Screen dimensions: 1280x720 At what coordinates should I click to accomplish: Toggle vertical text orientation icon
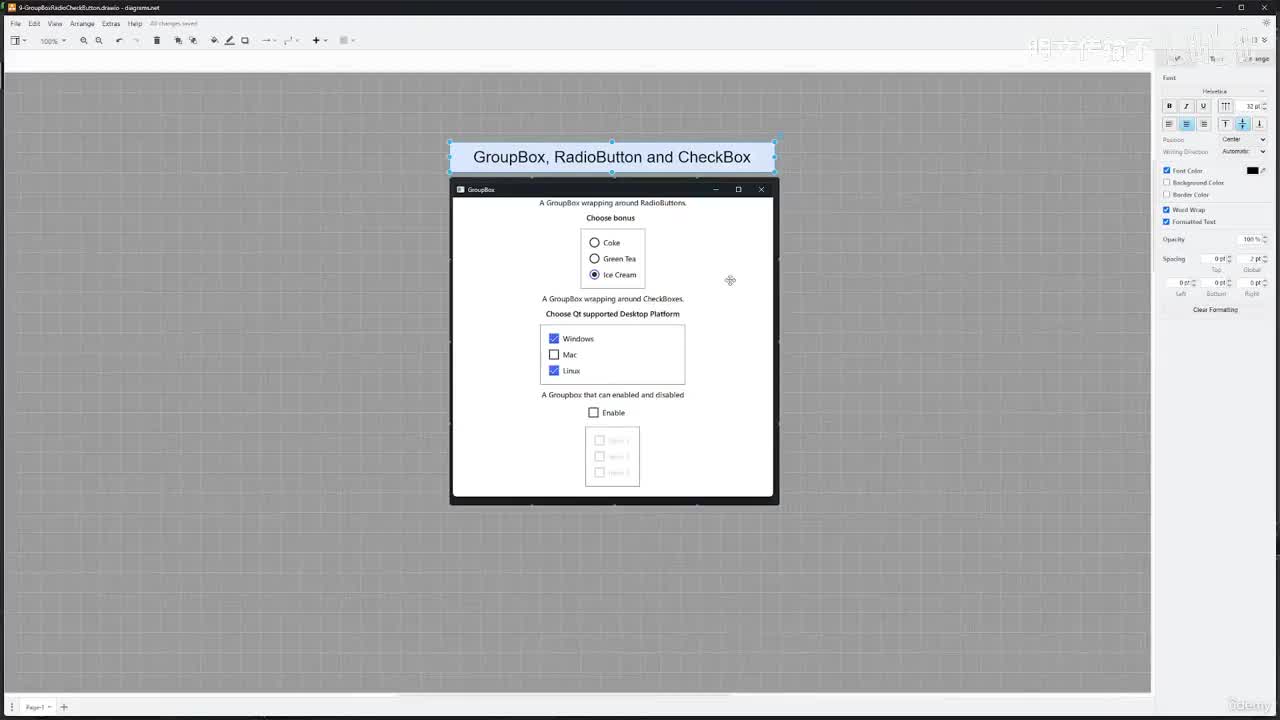(x=1225, y=106)
